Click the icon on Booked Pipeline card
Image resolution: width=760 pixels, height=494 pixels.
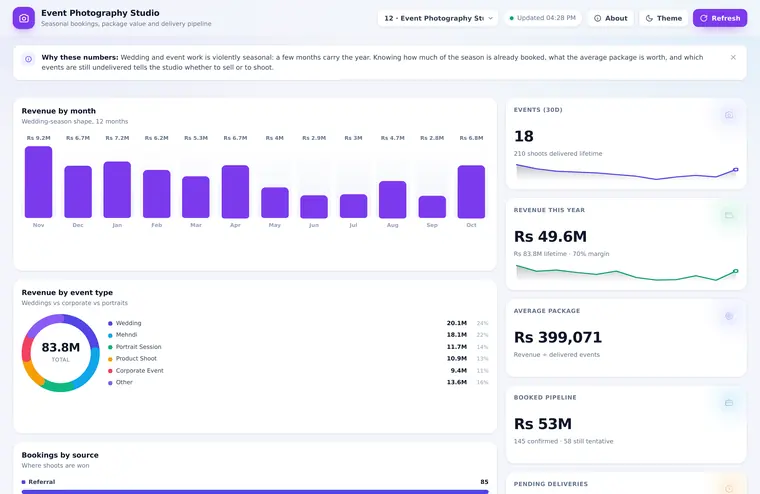[728, 403]
